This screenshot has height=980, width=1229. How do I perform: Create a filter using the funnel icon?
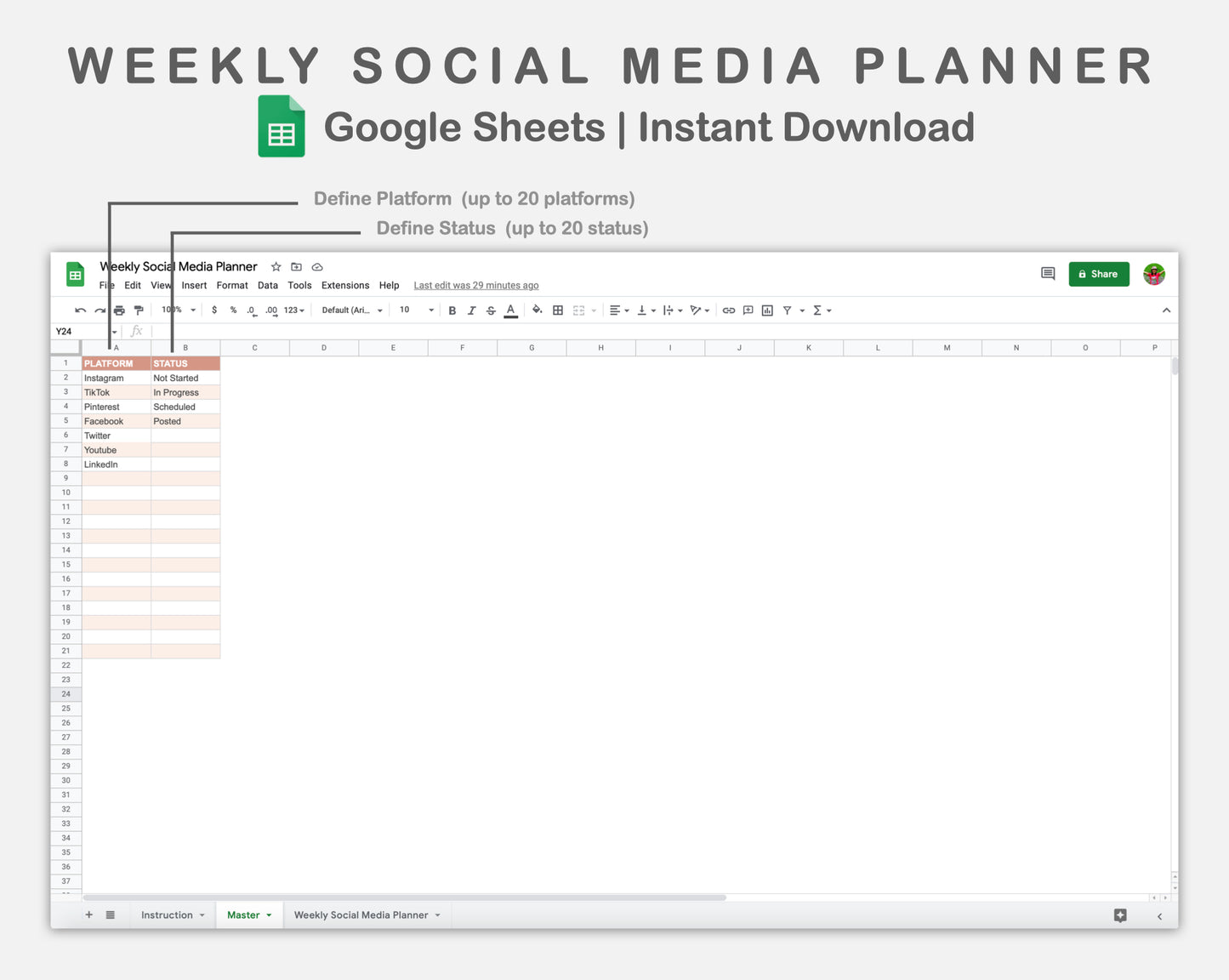pos(788,310)
